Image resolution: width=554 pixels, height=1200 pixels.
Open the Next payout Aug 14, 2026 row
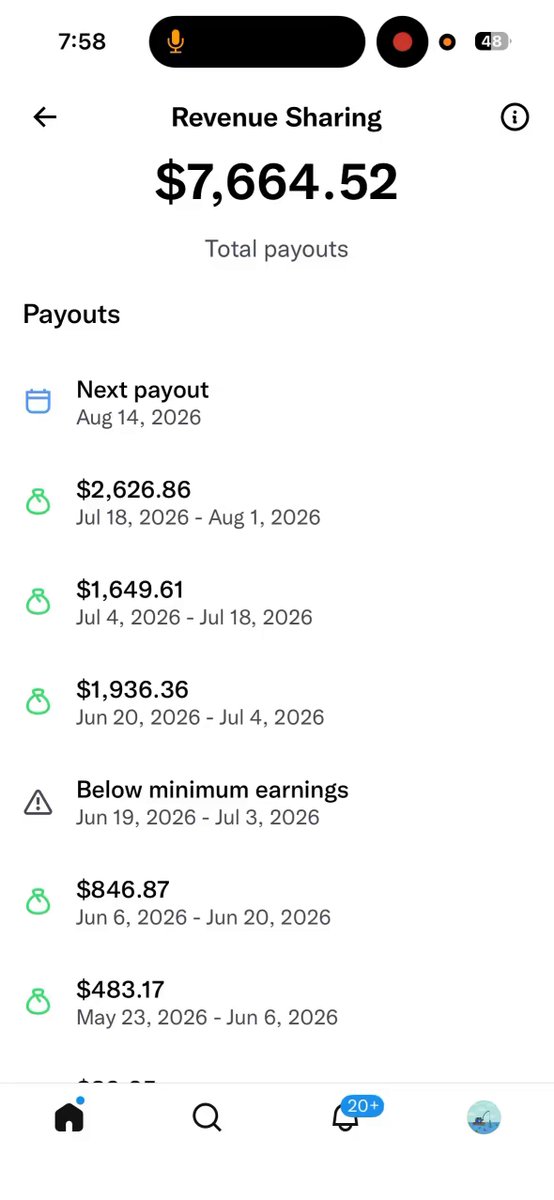pyautogui.click(x=277, y=402)
